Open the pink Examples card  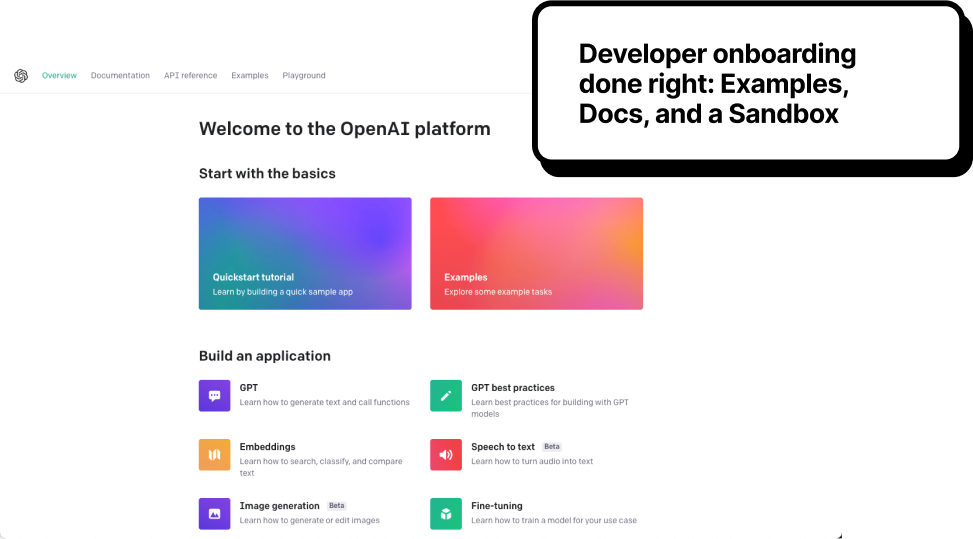pos(536,254)
